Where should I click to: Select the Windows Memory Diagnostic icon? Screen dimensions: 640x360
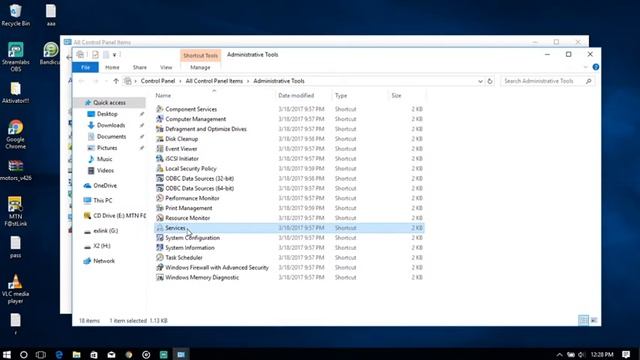pyautogui.click(x=160, y=277)
